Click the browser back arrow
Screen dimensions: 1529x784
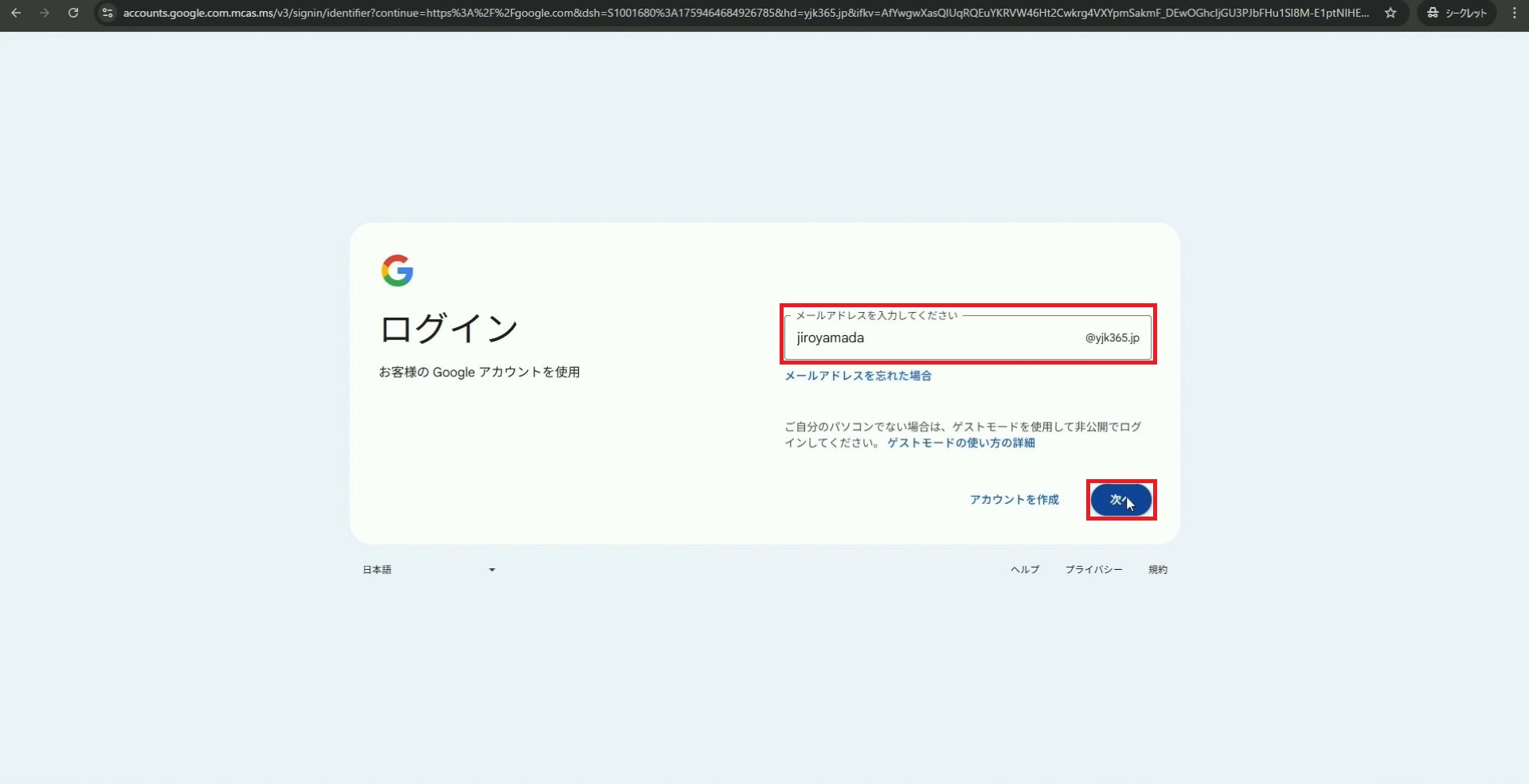point(16,13)
